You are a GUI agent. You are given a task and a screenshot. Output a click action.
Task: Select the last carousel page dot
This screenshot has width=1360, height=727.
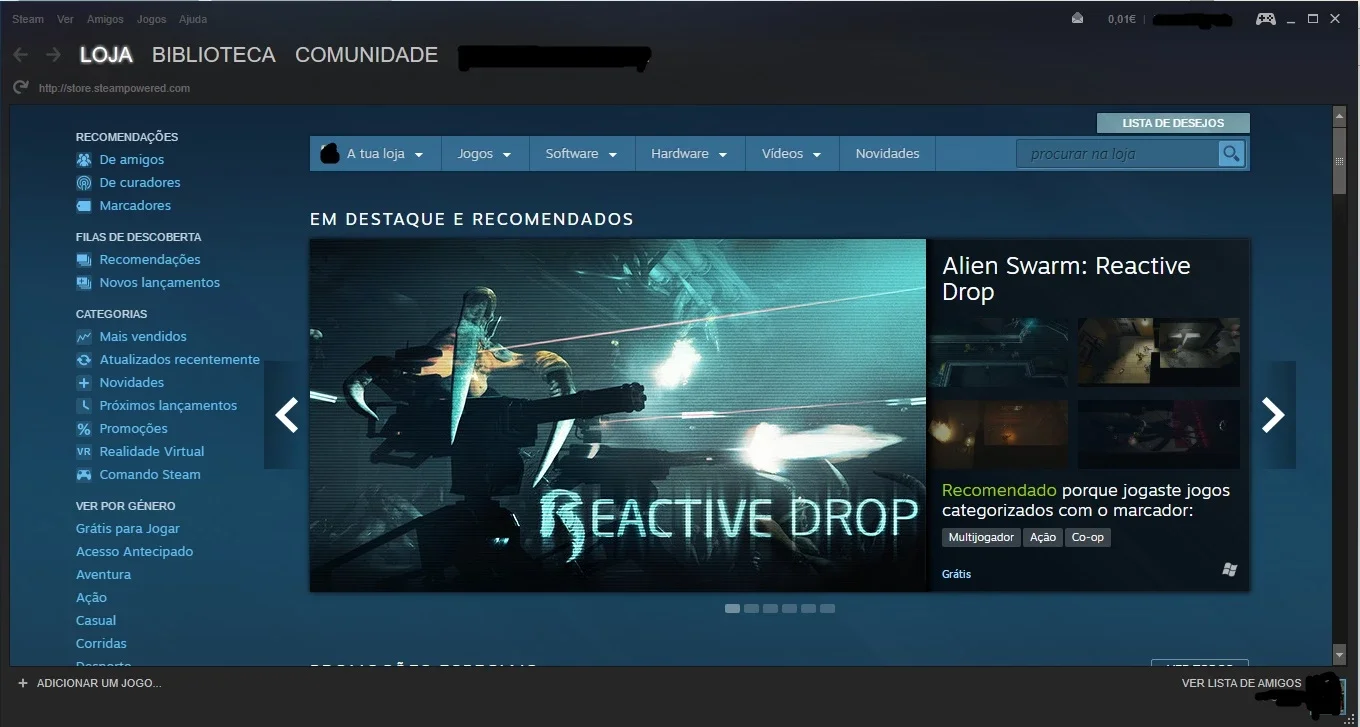(x=827, y=608)
